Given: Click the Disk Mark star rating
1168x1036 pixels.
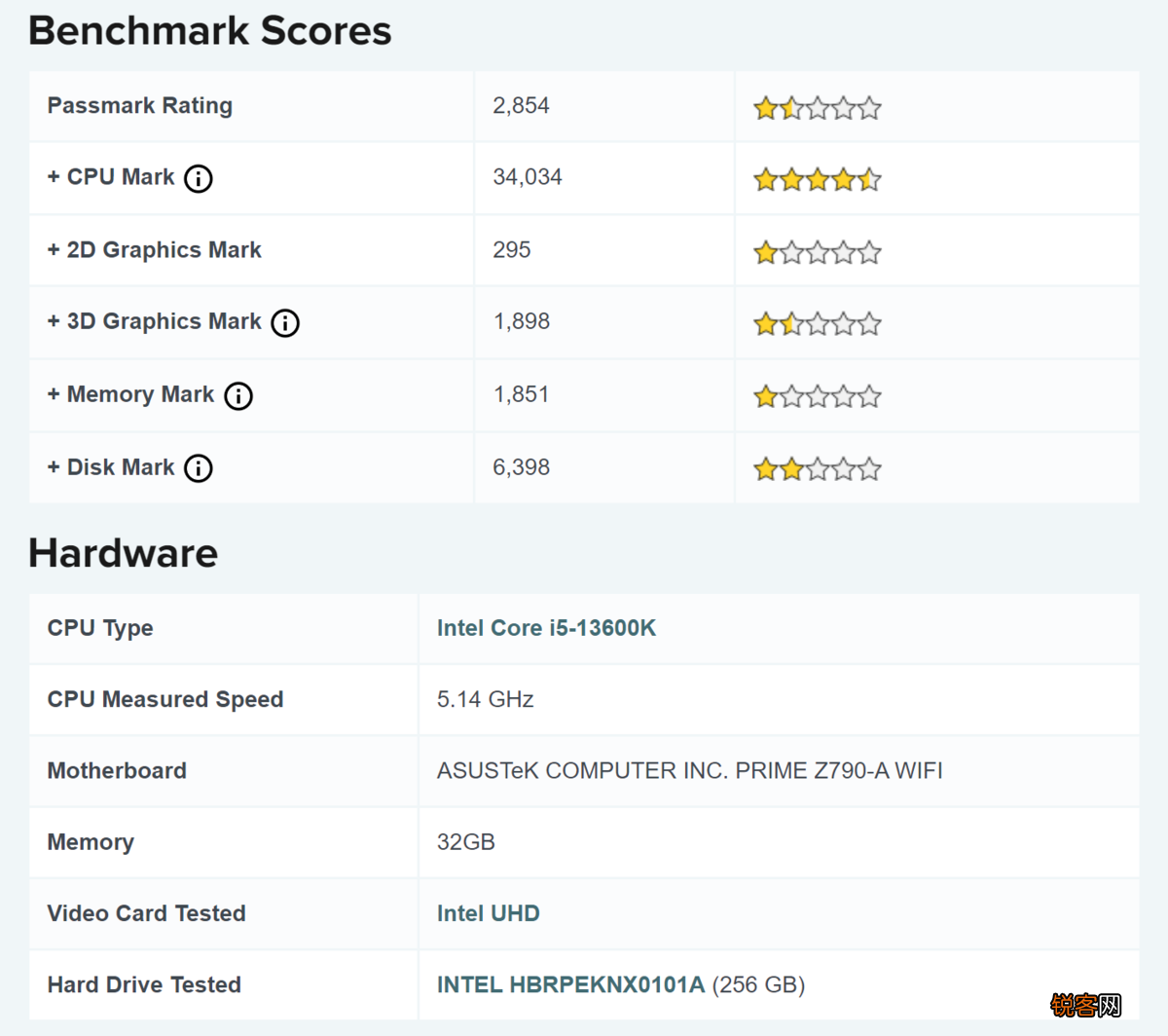Looking at the screenshot, I should click(x=818, y=469).
